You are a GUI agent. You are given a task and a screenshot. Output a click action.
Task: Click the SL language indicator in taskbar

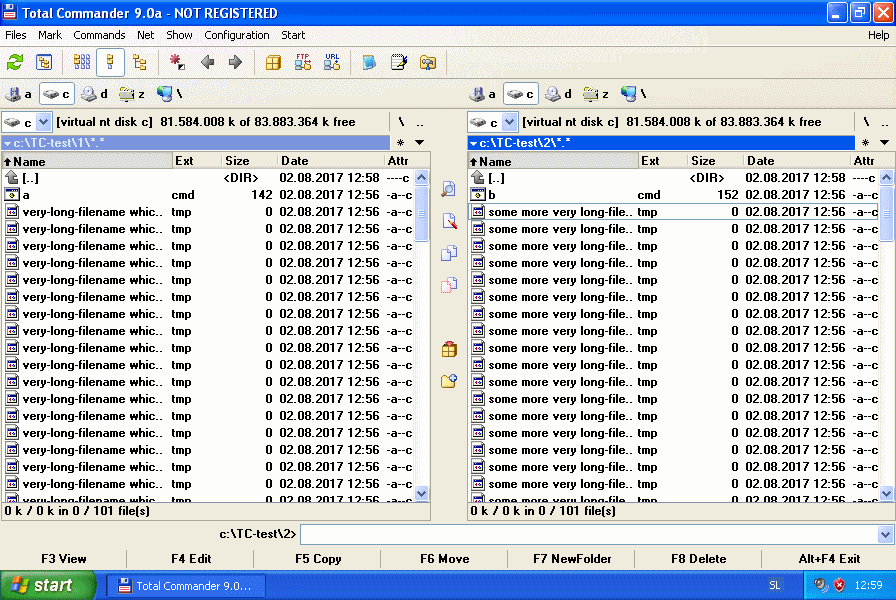point(774,585)
